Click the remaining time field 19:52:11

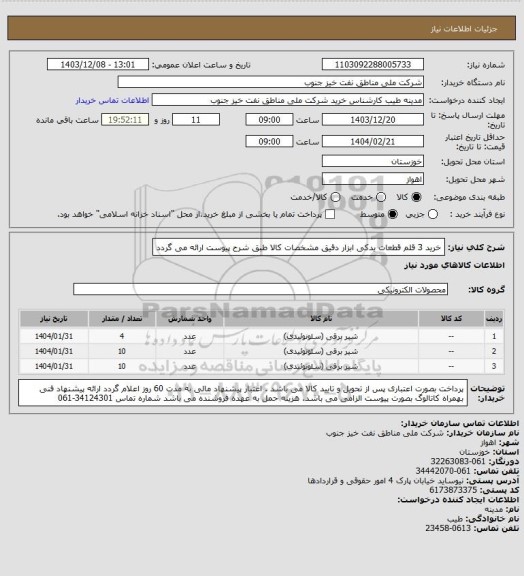pos(125,120)
